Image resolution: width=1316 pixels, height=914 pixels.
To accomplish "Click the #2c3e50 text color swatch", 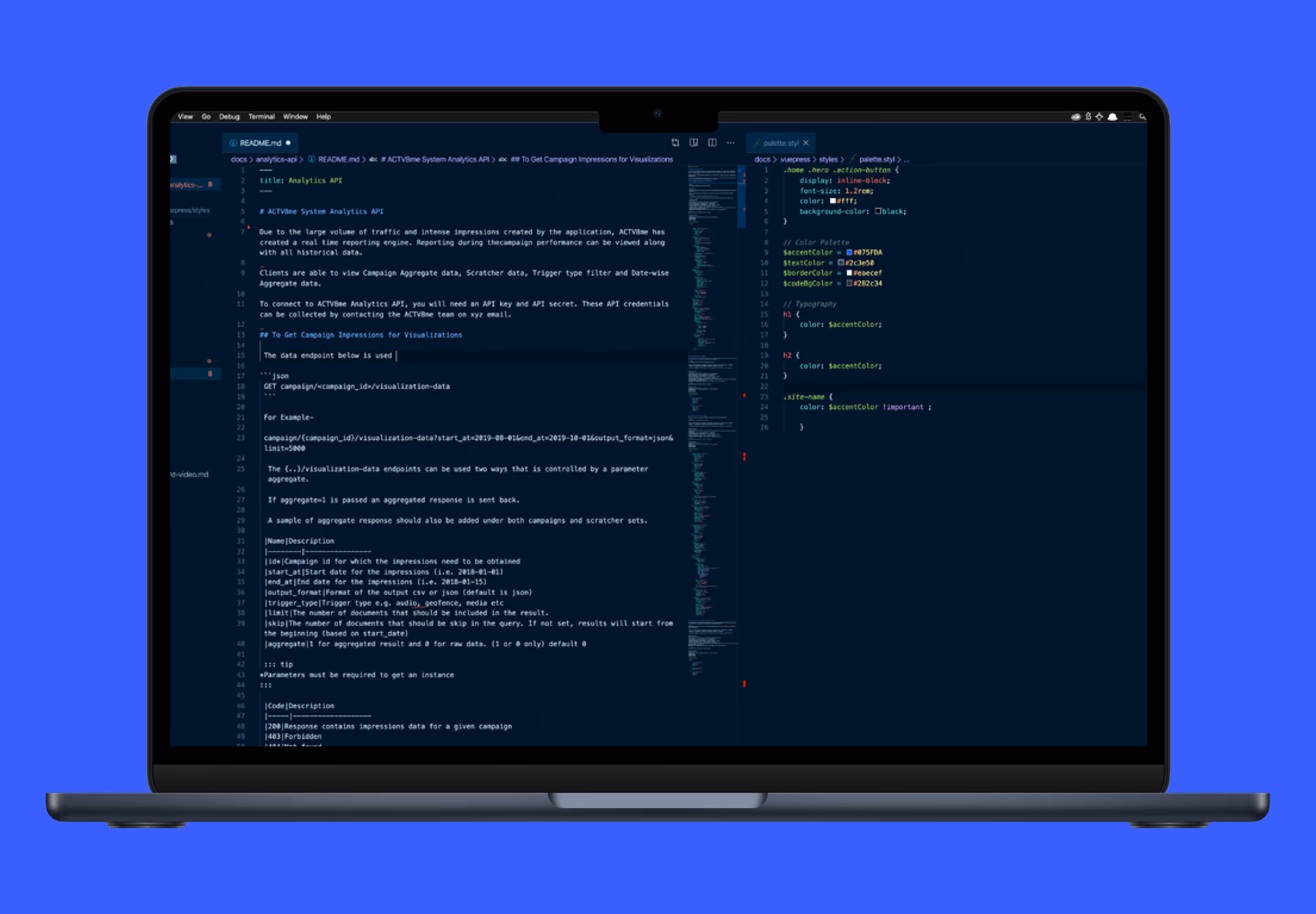I will (841, 263).
